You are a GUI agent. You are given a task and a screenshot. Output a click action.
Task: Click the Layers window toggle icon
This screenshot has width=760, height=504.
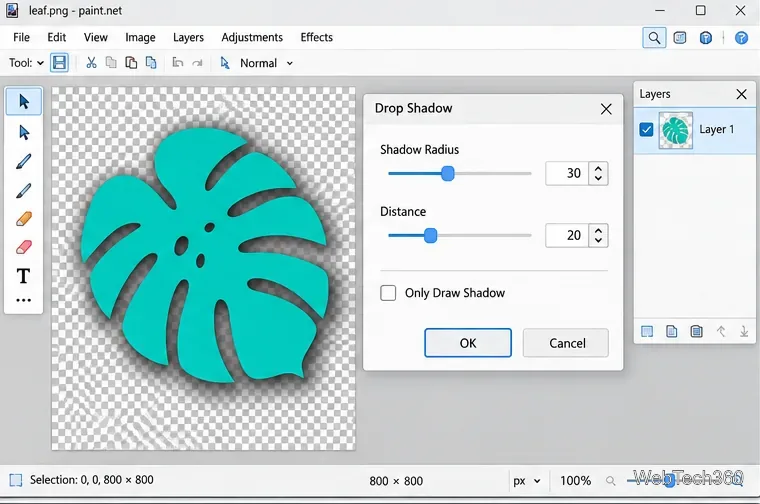coord(680,38)
